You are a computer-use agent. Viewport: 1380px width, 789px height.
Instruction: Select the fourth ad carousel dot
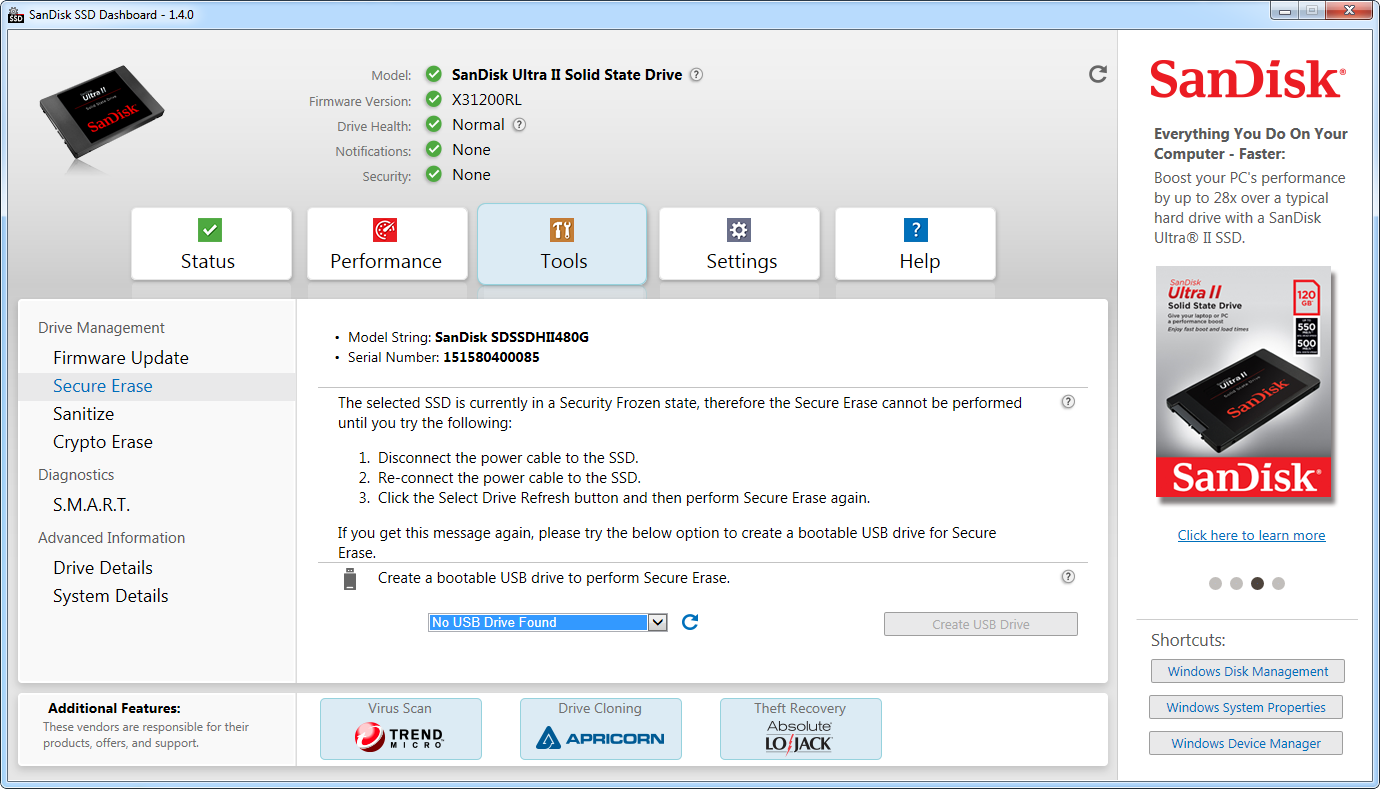(1278, 583)
